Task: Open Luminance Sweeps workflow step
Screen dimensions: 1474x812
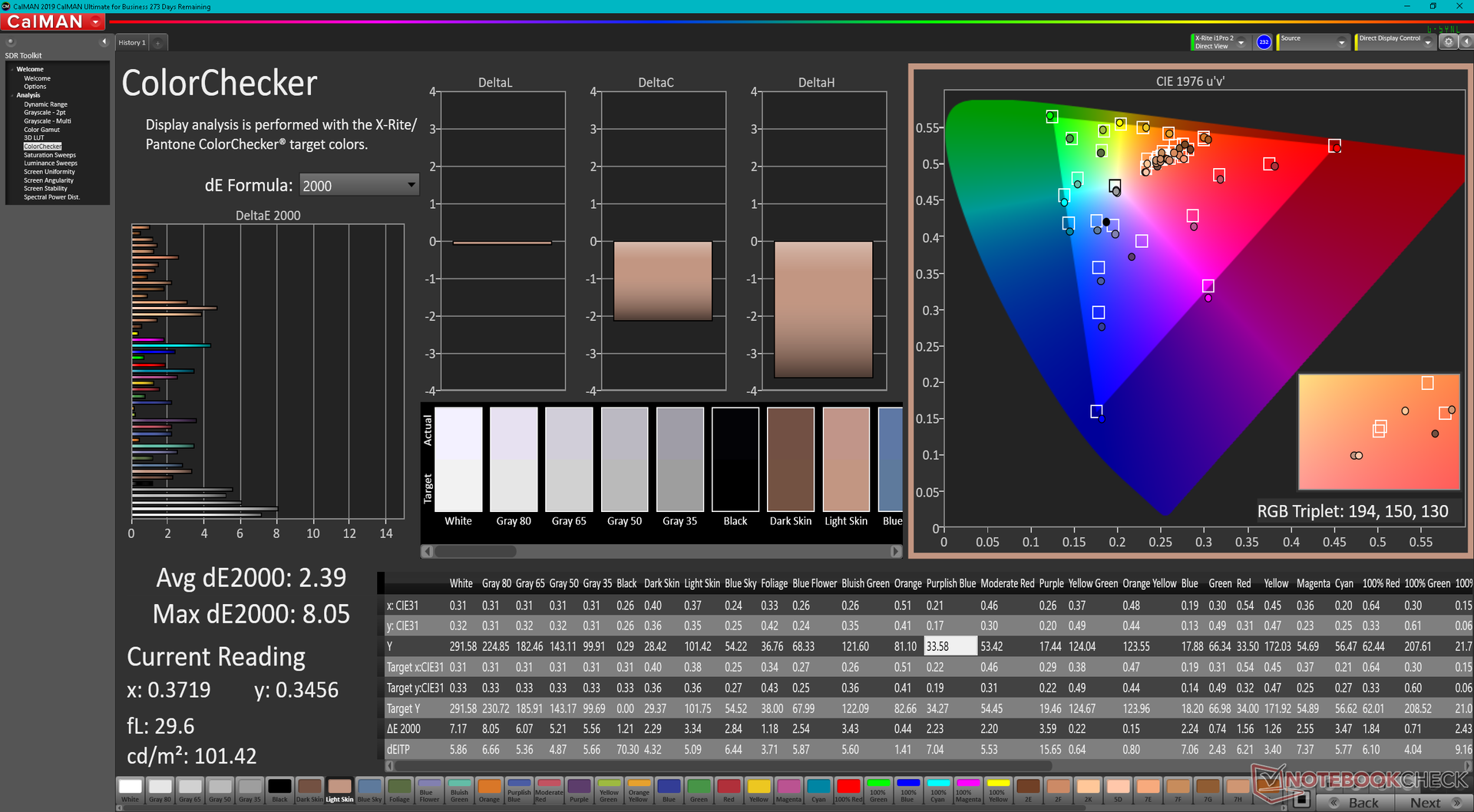Action: [51, 163]
